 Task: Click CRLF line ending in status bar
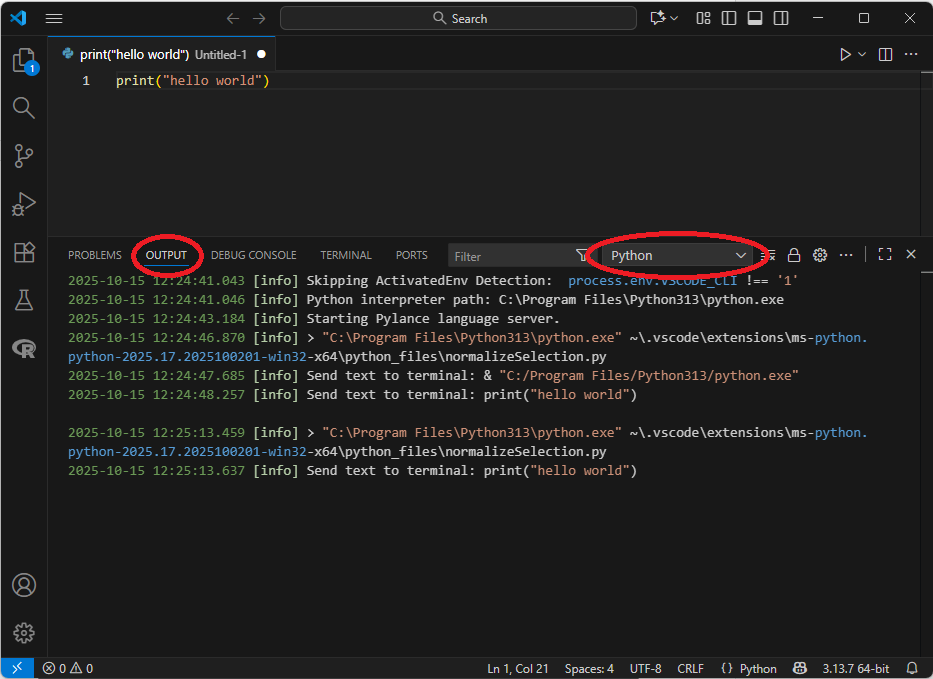pos(690,668)
